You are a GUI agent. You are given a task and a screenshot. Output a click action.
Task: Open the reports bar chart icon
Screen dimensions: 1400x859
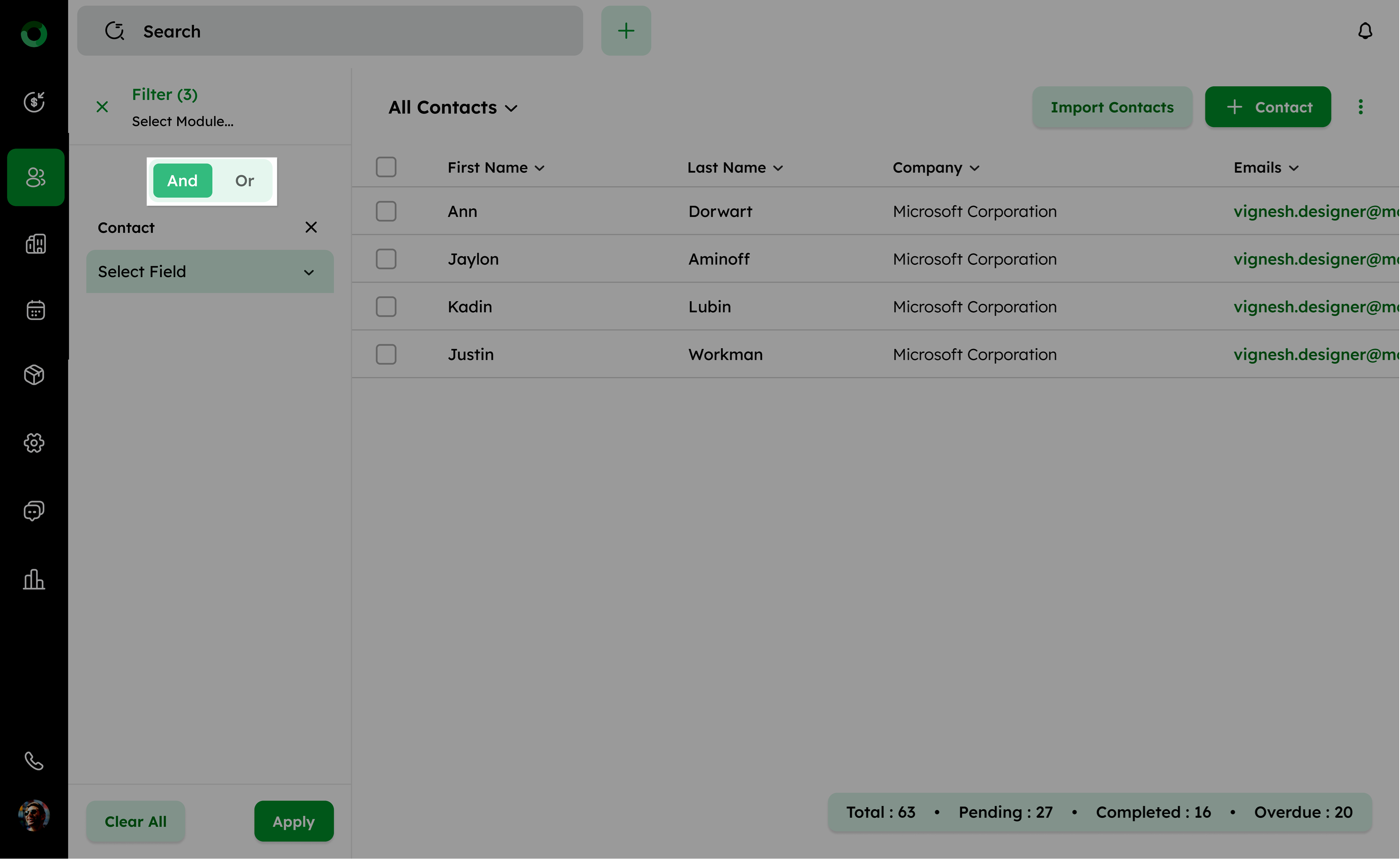pyautogui.click(x=34, y=580)
